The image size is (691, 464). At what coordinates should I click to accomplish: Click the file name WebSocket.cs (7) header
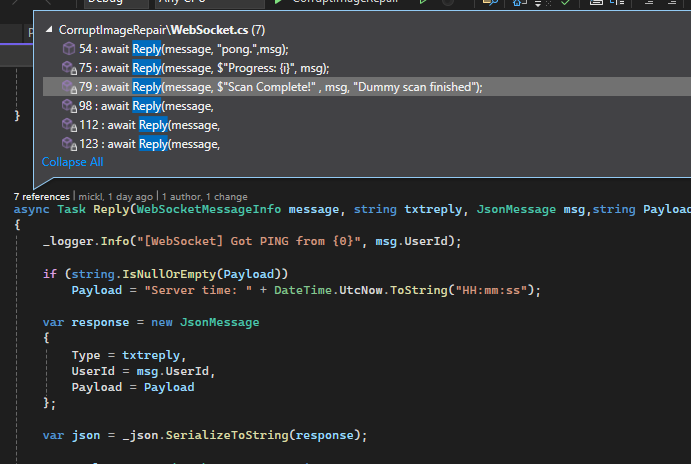pyautogui.click(x=162, y=30)
